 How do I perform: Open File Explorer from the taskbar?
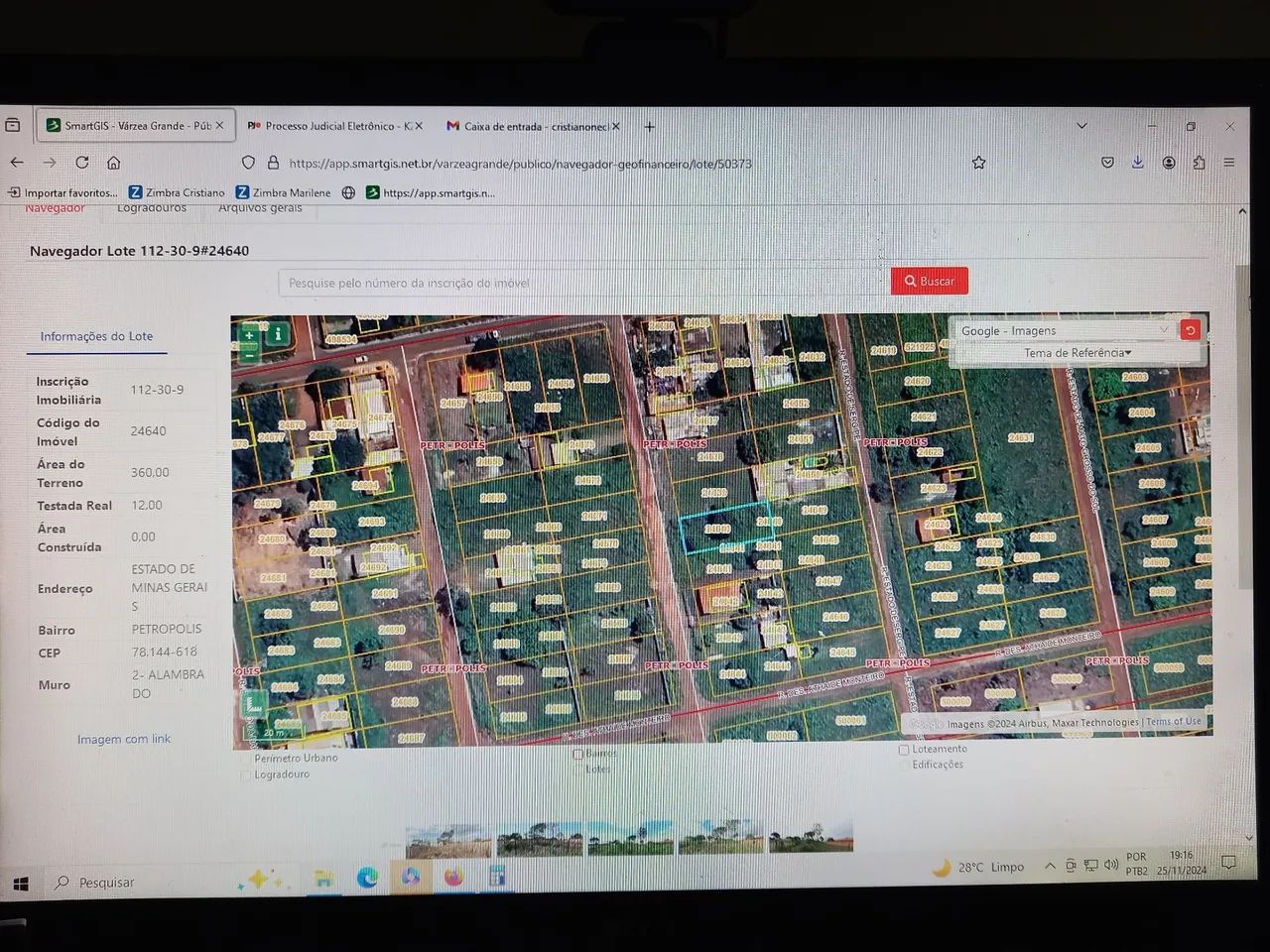click(x=323, y=878)
